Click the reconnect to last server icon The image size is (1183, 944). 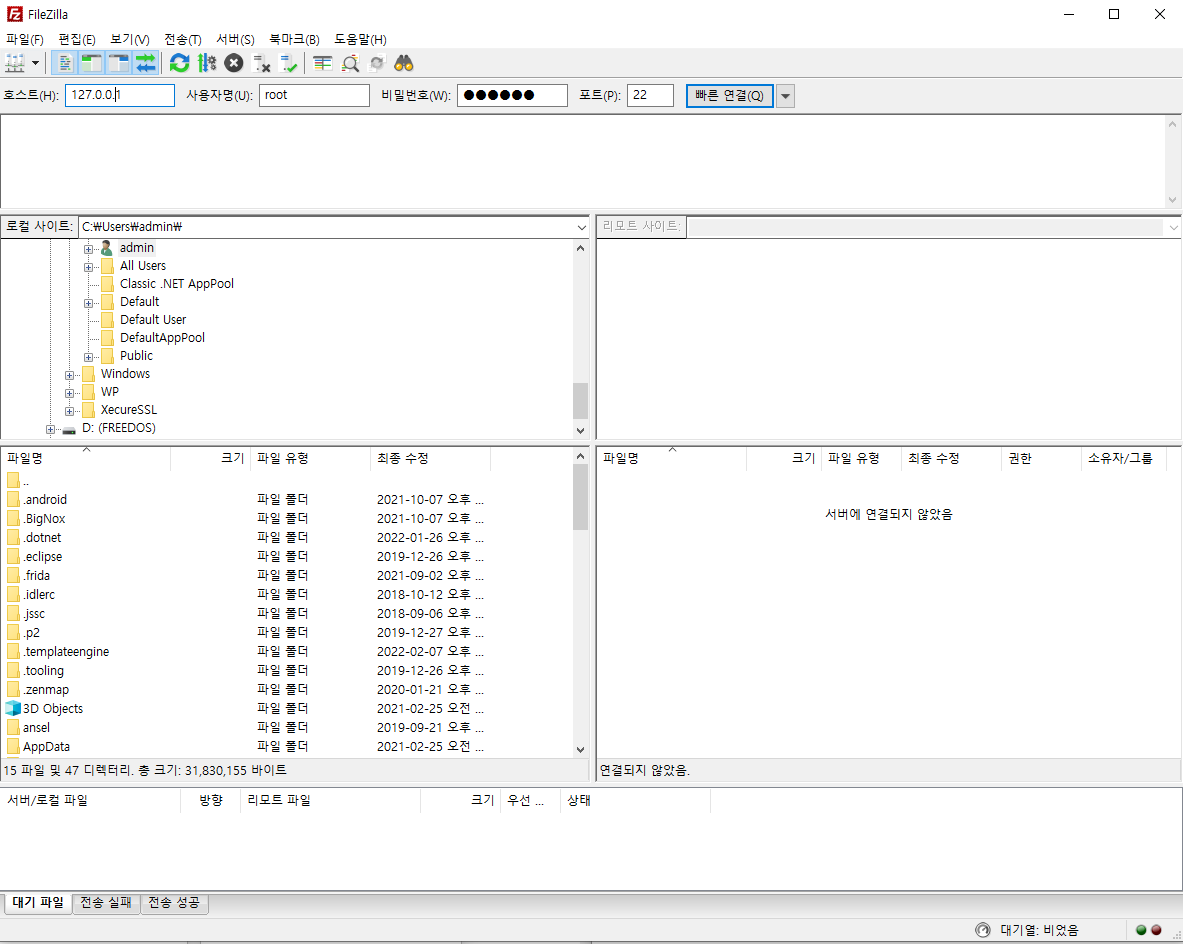click(288, 63)
